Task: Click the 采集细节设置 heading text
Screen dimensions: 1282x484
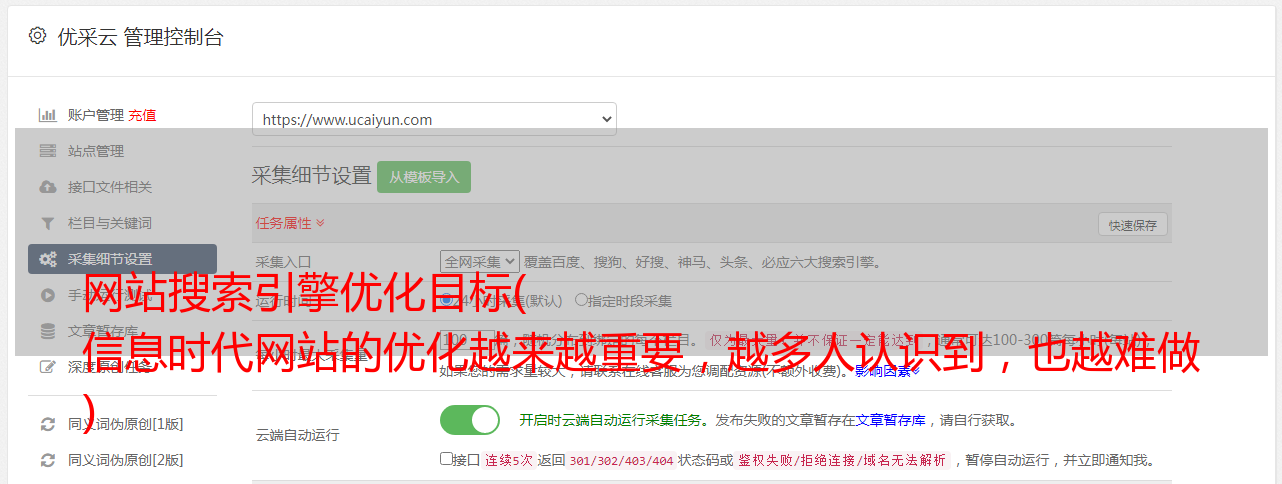Action: point(311,176)
